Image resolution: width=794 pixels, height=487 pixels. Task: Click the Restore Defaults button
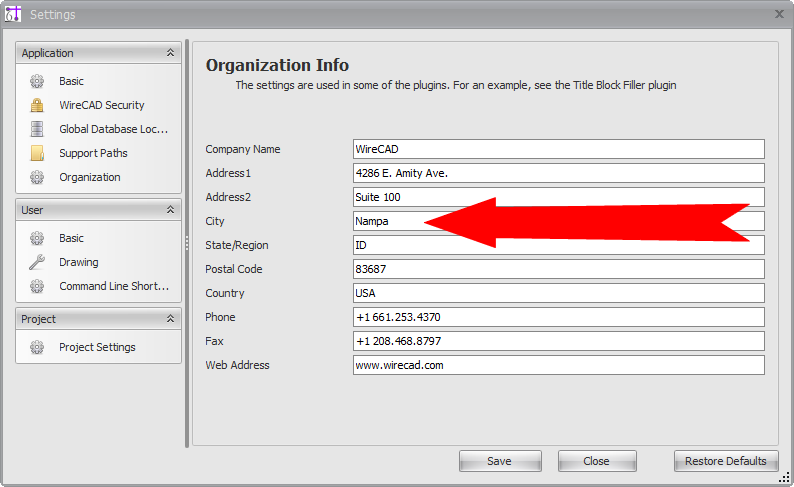point(726,461)
